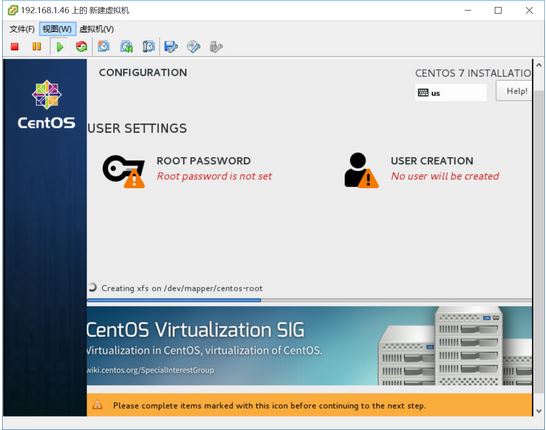Click the 'us' keyboard layout indicator
Image resolution: width=546 pixels, height=430 pixels.
coord(451,93)
